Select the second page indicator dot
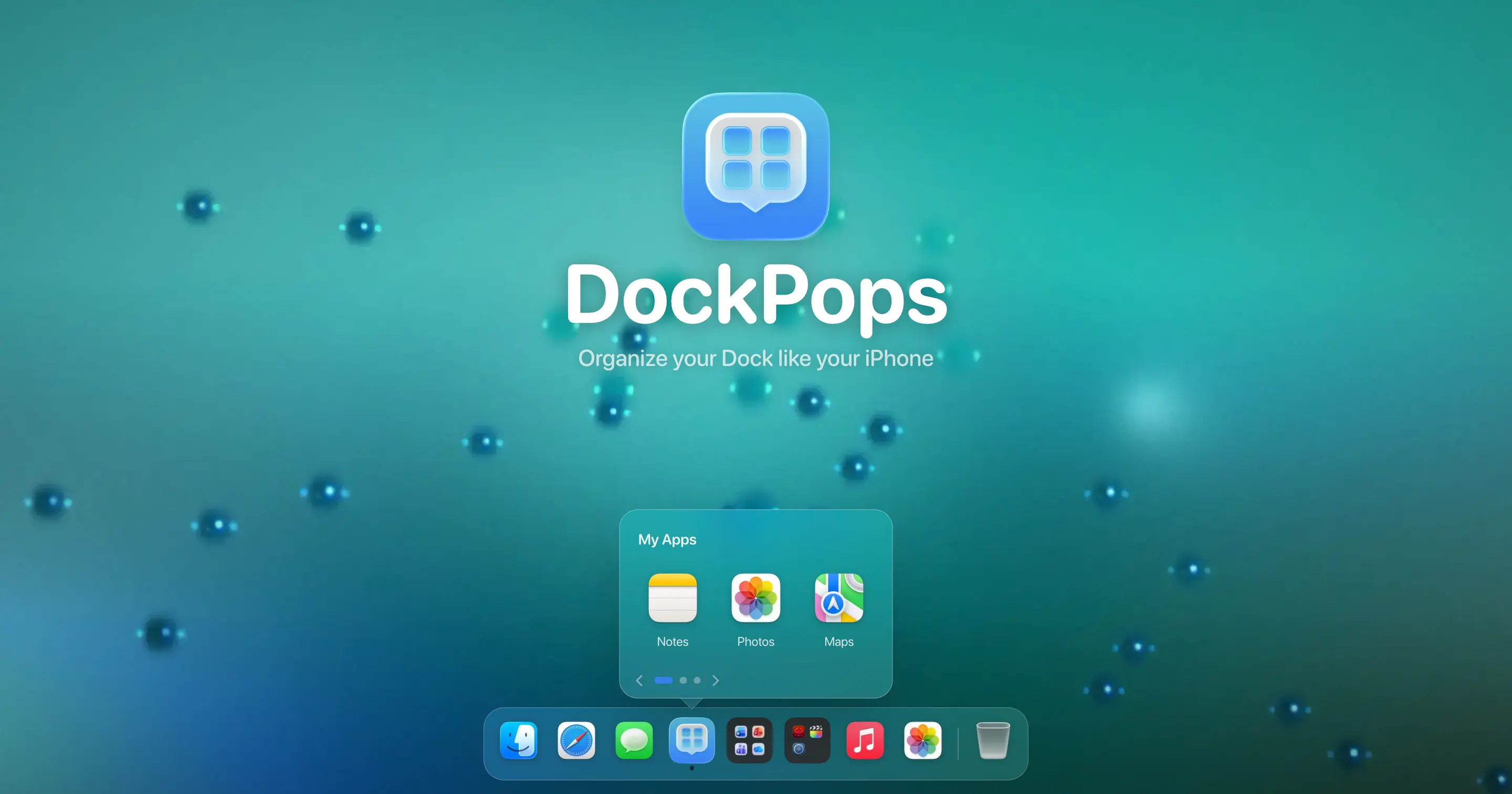 coord(683,680)
